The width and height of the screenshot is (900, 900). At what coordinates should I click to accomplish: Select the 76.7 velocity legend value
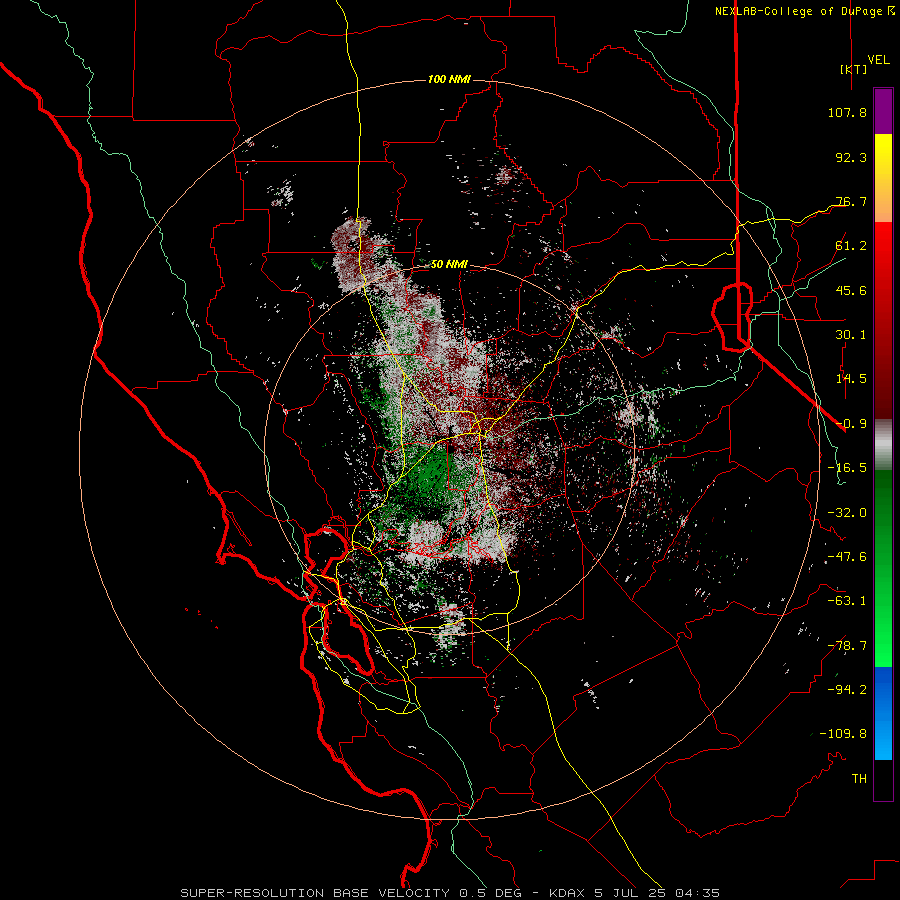click(851, 201)
